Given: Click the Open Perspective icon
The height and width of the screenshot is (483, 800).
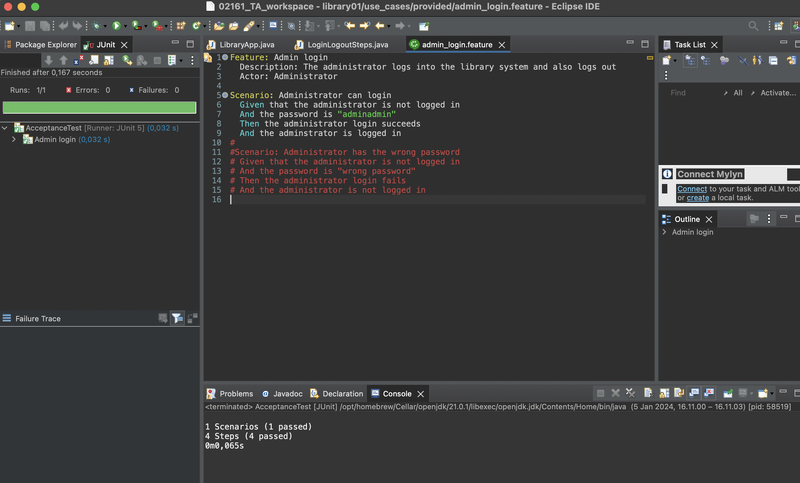Looking at the screenshot, I should [779, 26].
